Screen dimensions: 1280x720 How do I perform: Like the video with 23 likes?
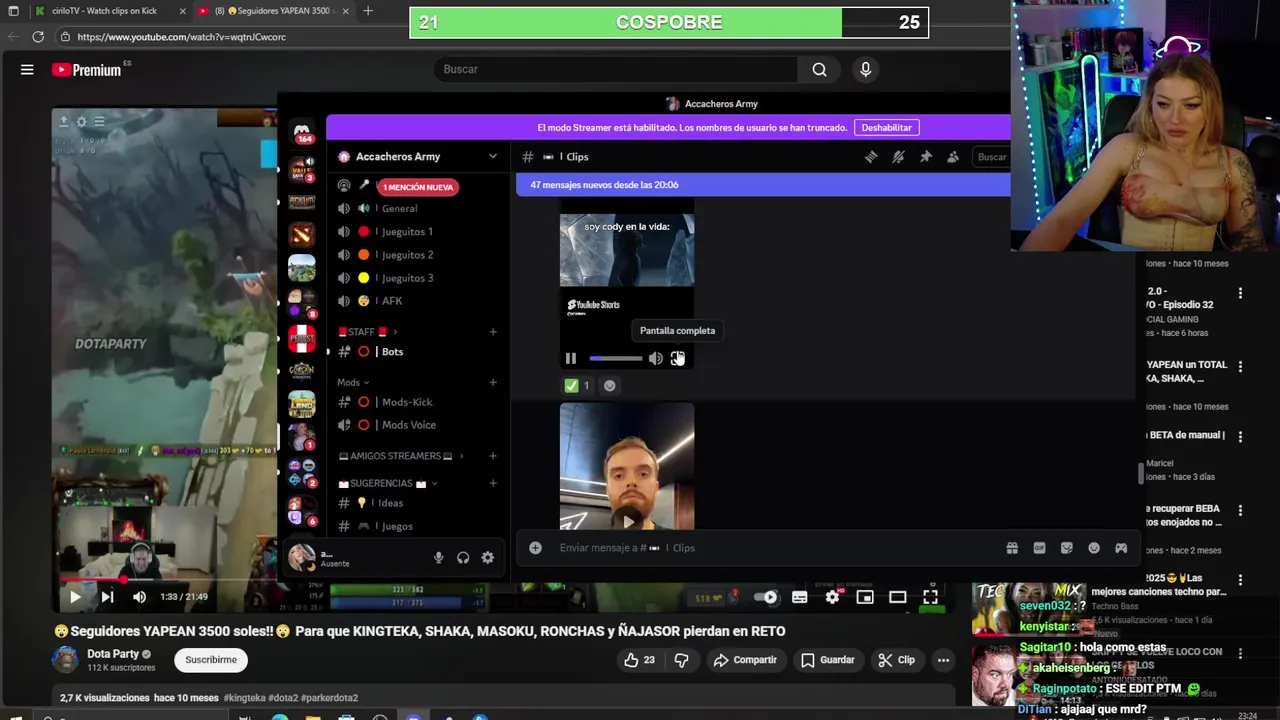640,660
